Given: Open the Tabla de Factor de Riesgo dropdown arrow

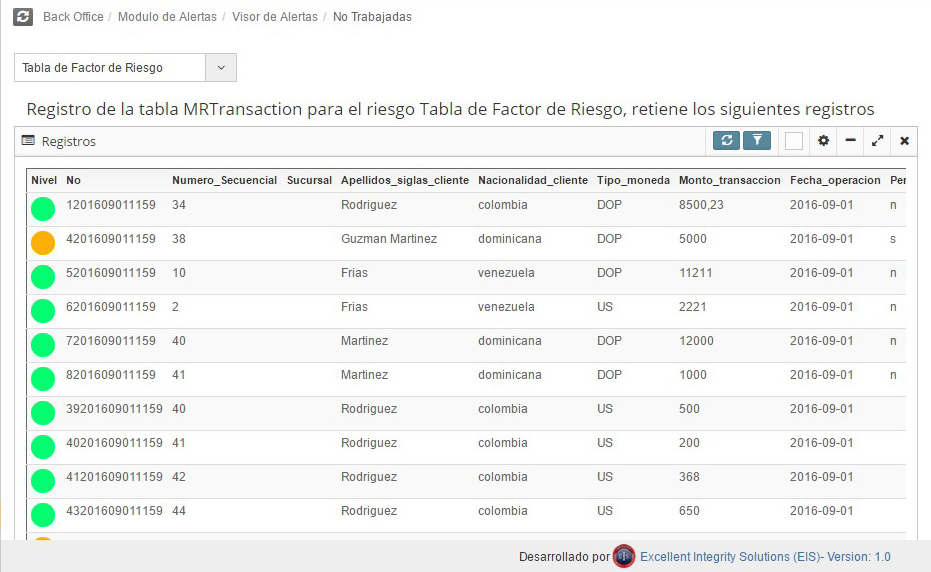Looking at the screenshot, I should click(221, 68).
